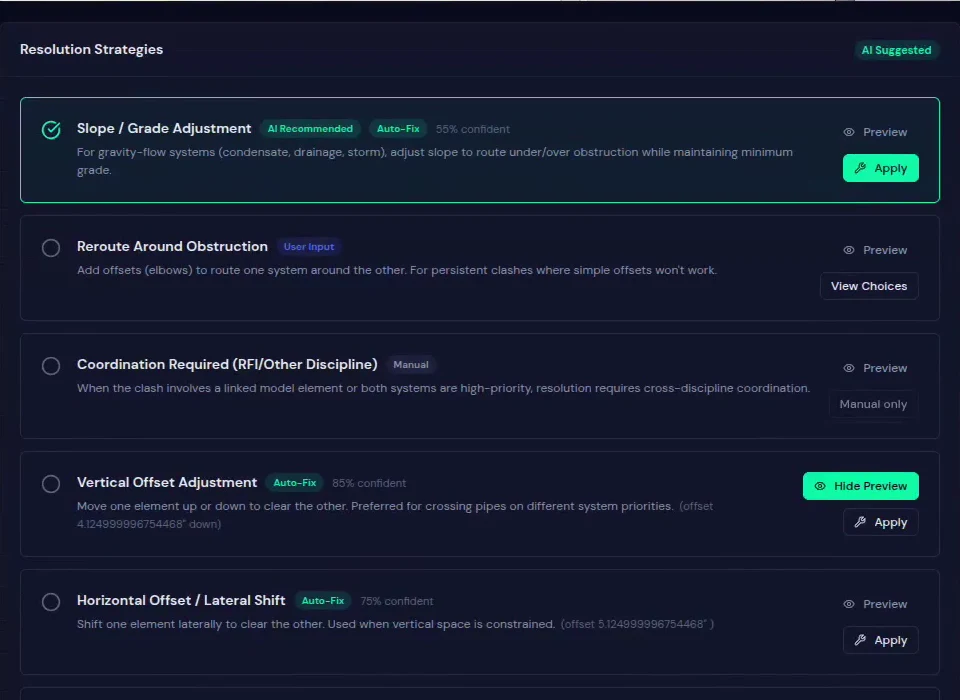Screen dimensions: 960x700
Task: Click the Auto-Fix tag on Vertical Offset Adjustment
Action: point(294,483)
